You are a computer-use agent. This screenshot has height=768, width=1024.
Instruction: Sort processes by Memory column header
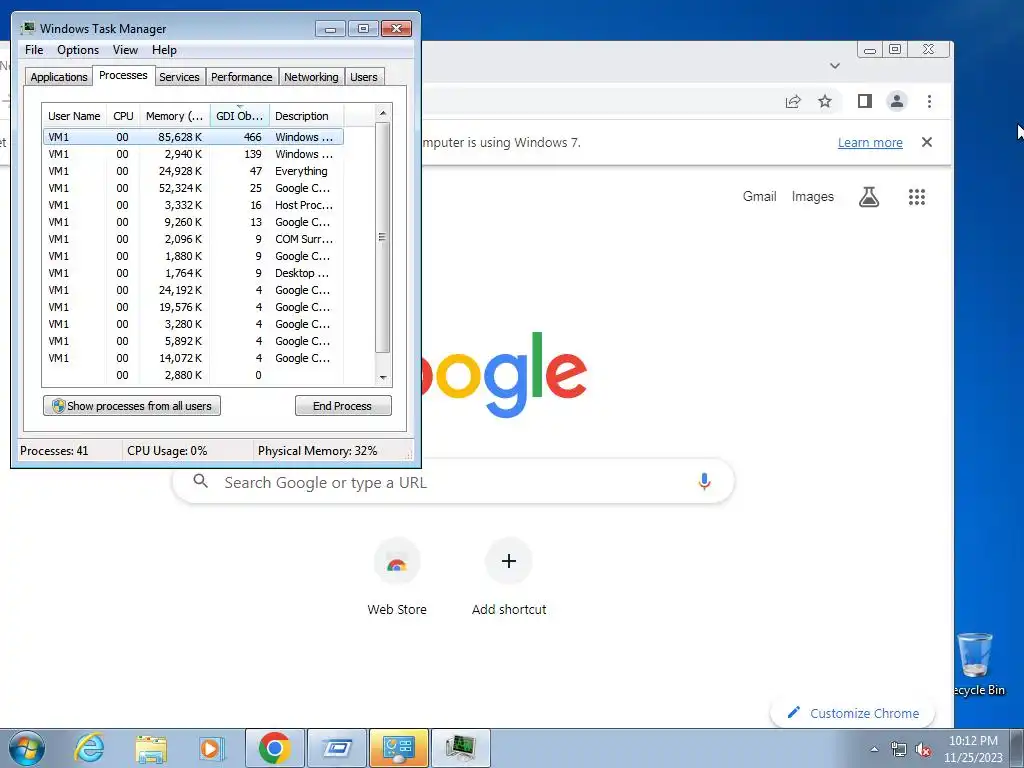[174, 116]
